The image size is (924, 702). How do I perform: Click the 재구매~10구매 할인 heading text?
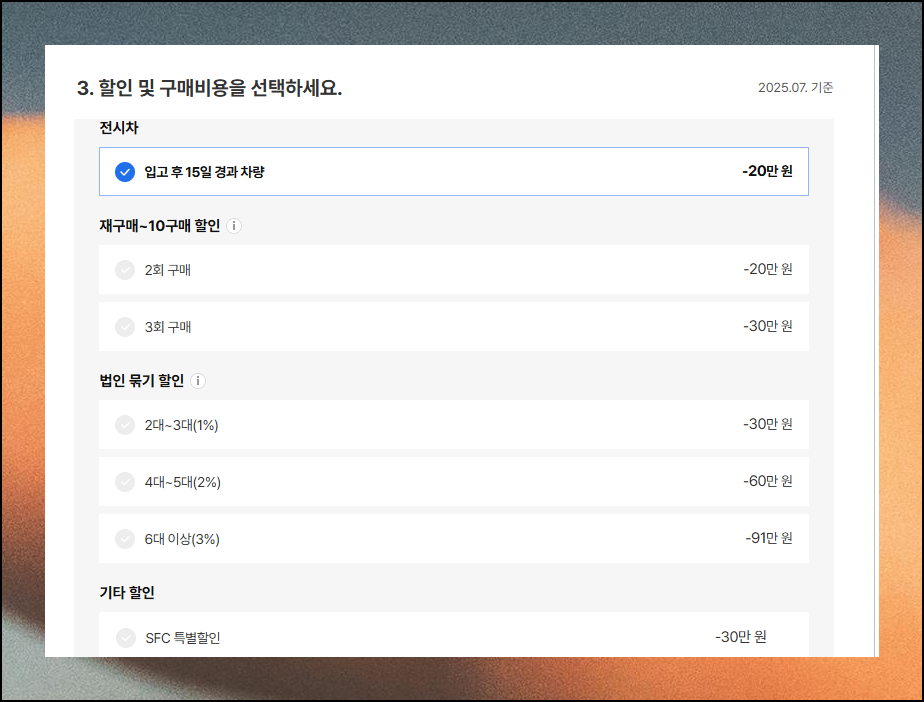click(x=160, y=226)
